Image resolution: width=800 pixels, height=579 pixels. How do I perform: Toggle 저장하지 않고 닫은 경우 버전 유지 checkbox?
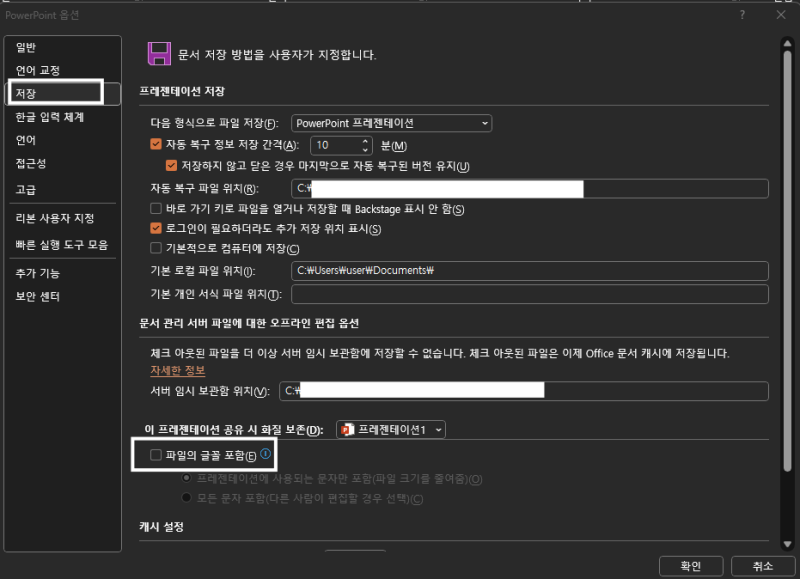pyautogui.click(x=171, y=165)
